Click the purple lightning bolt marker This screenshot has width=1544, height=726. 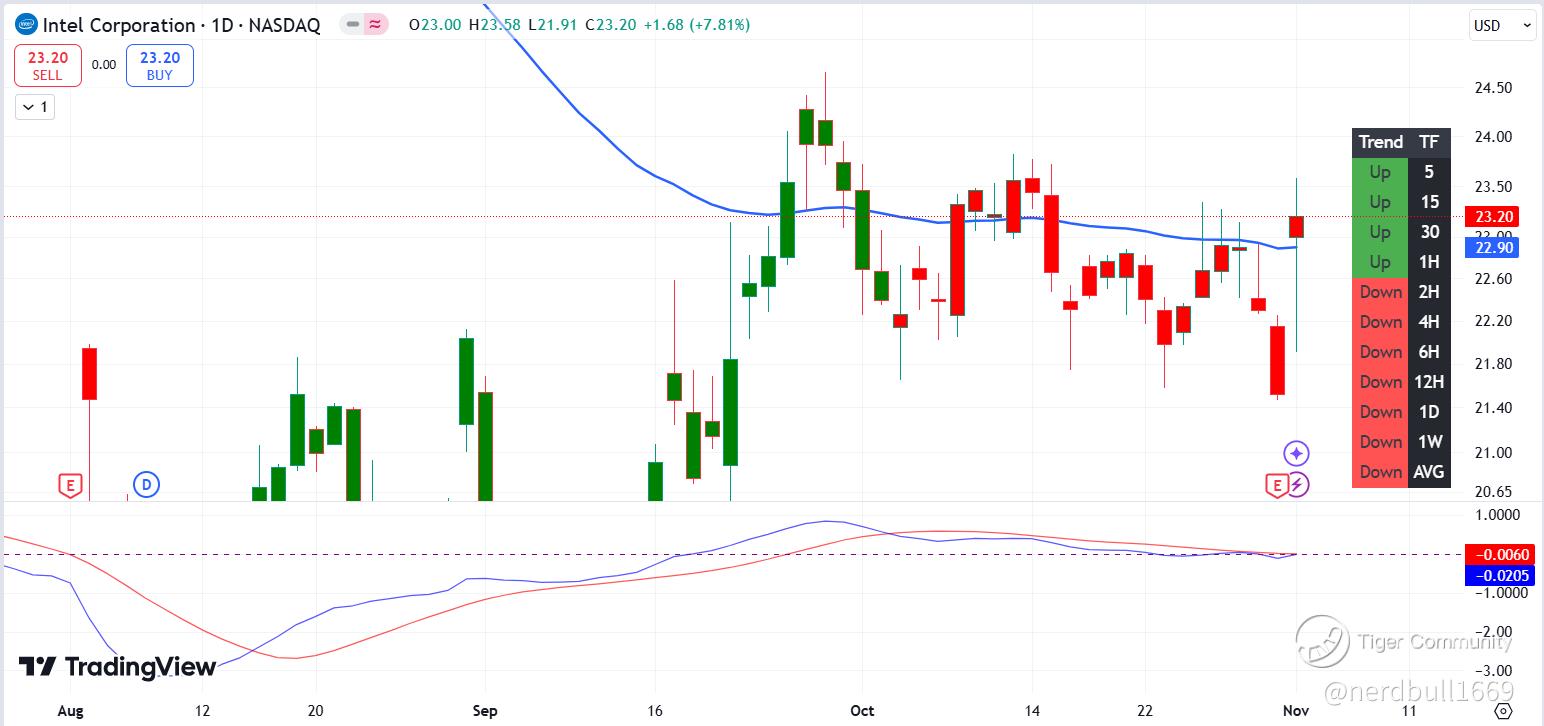click(x=1297, y=485)
